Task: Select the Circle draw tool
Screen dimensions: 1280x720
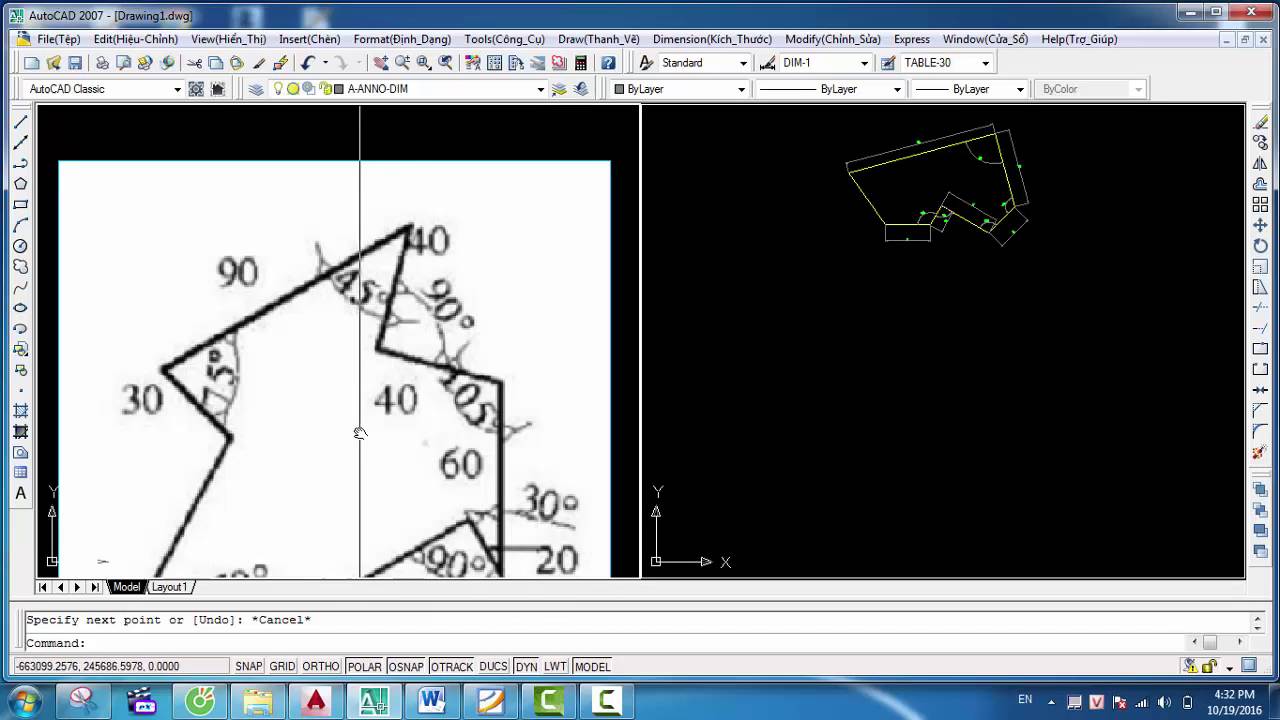Action: (20, 246)
